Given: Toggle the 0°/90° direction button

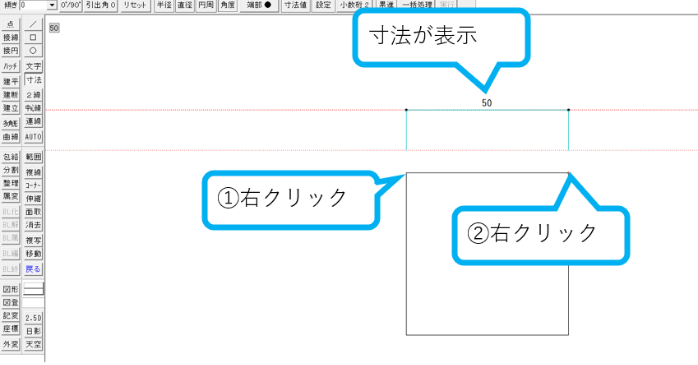Looking at the screenshot, I should pyautogui.click(x=71, y=5).
